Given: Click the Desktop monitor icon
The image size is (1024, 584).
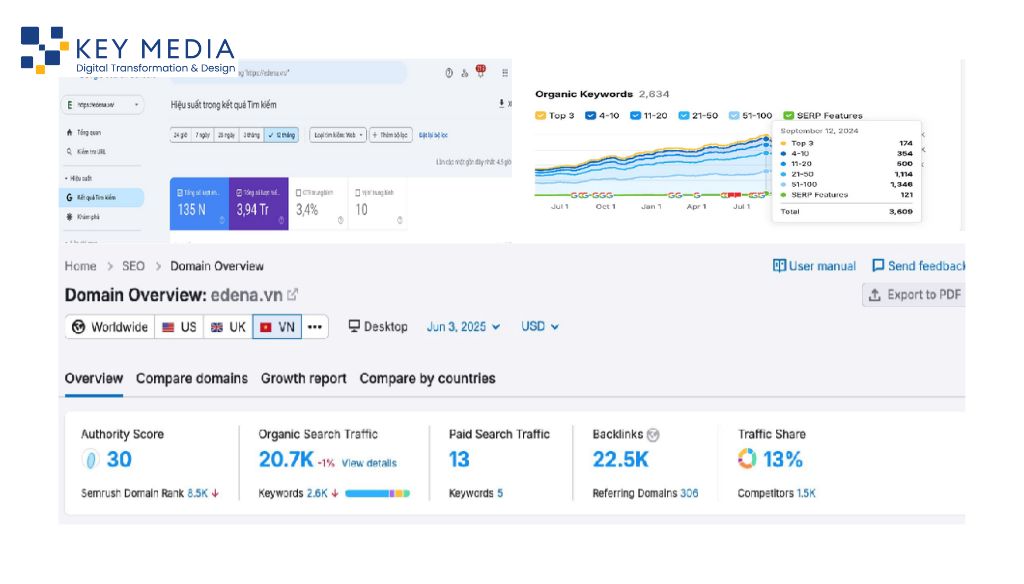Looking at the screenshot, I should pos(354,326).
